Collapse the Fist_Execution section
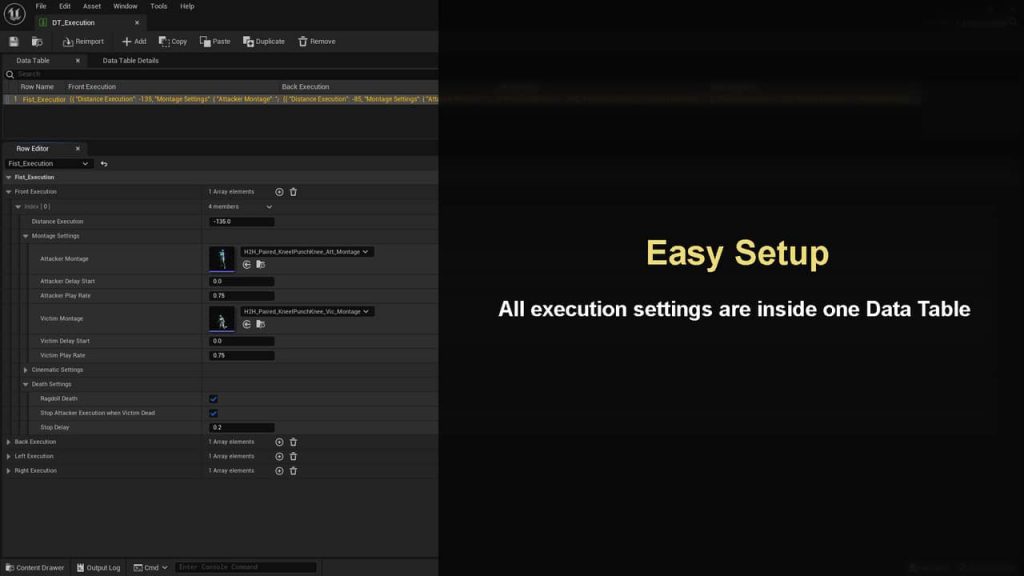The width and height of the screenshot is (1024, 576). pyautogui.click(x=8, y=178)
